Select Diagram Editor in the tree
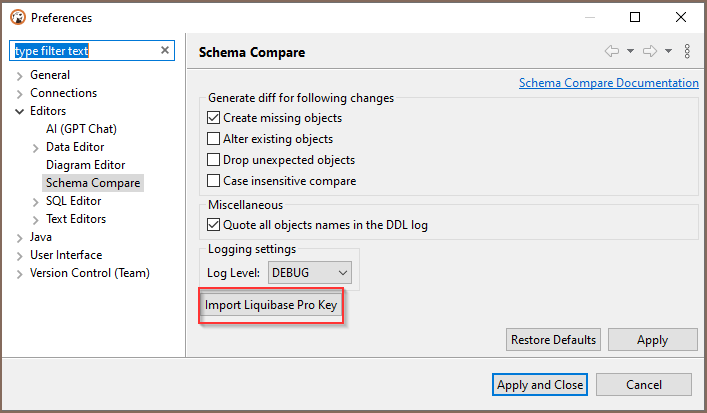 click(85, 165)
